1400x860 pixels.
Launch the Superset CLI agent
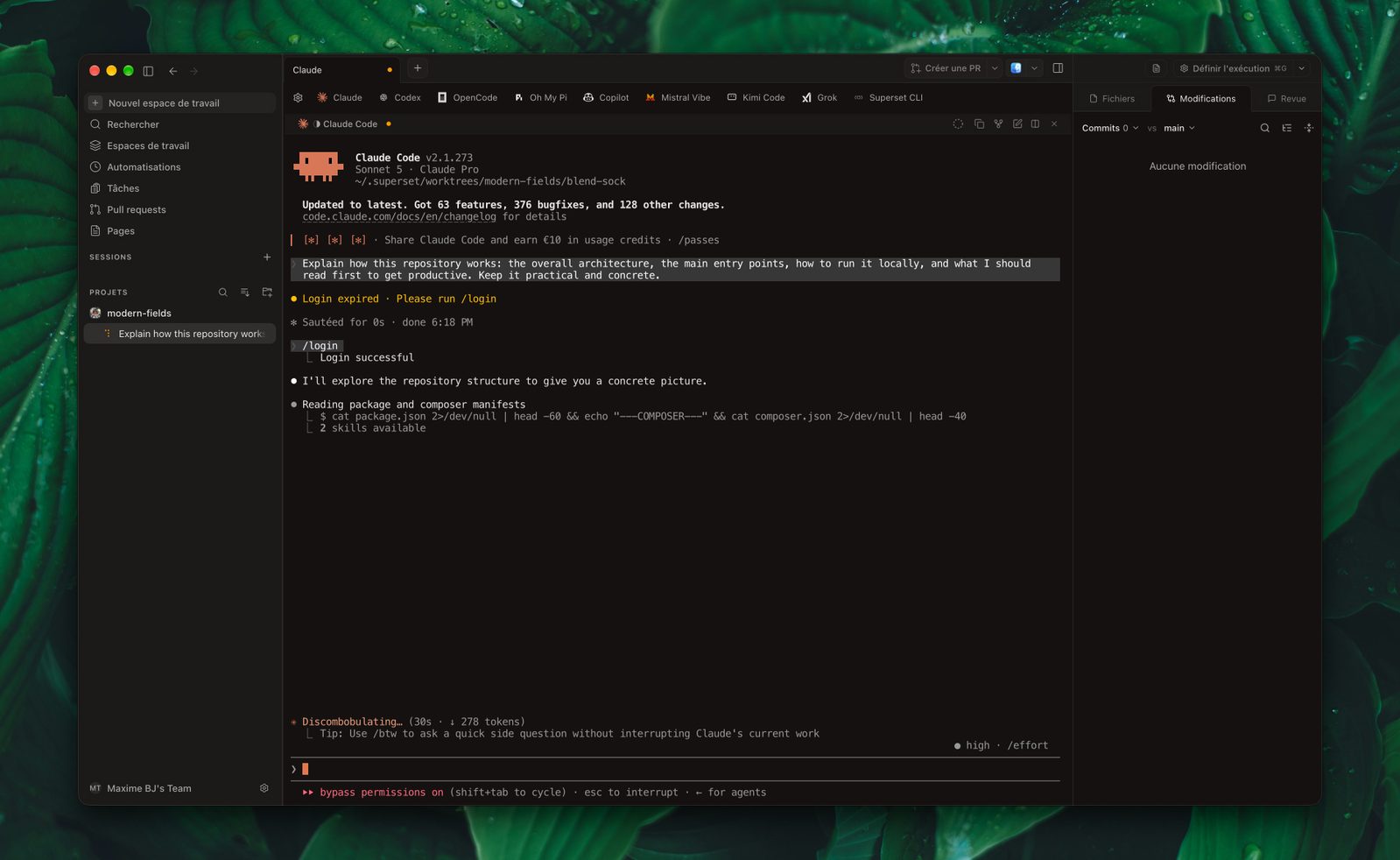(x=888, y=98)
